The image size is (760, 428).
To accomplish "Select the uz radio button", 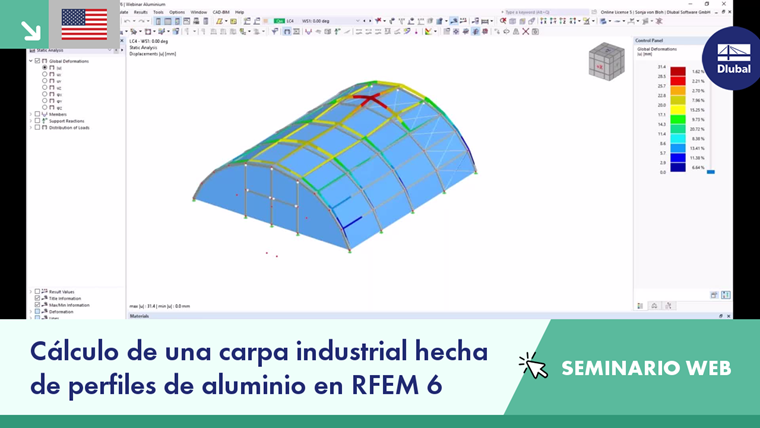I will (45, 88).
